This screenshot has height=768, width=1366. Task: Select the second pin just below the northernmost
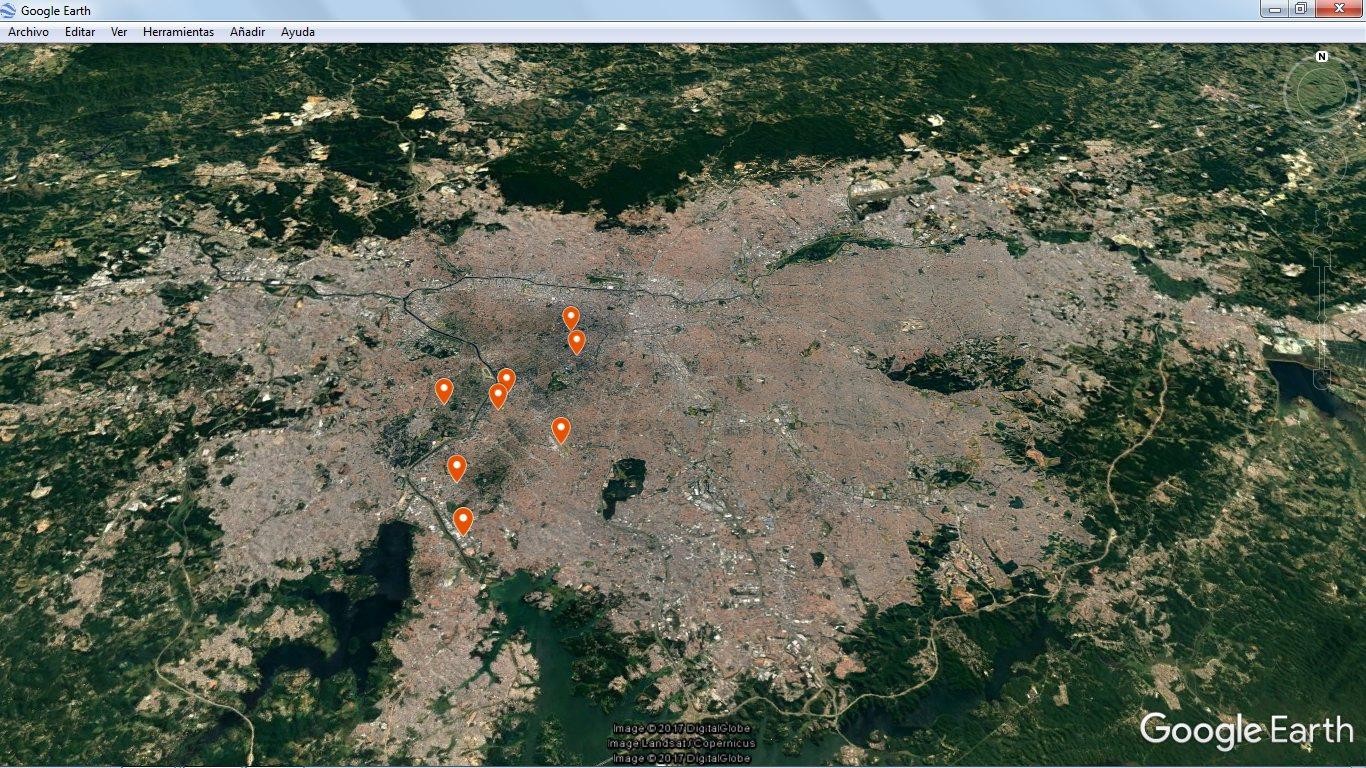coord(577,342)
